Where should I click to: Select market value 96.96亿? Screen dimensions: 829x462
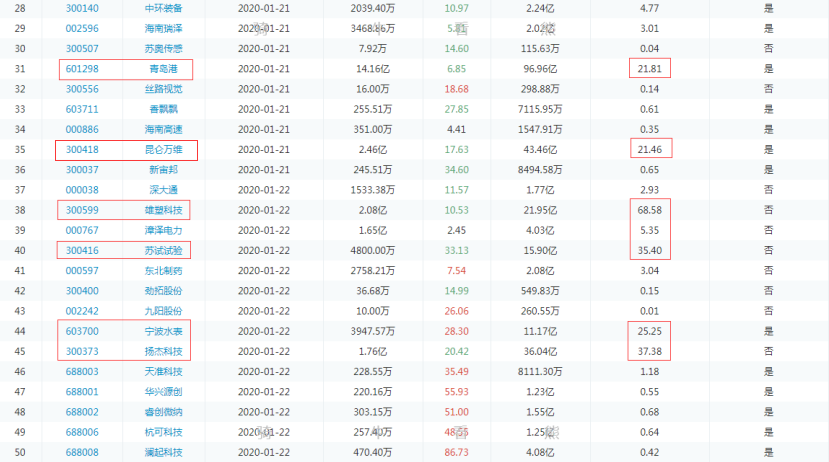click(x=540, y=69)
